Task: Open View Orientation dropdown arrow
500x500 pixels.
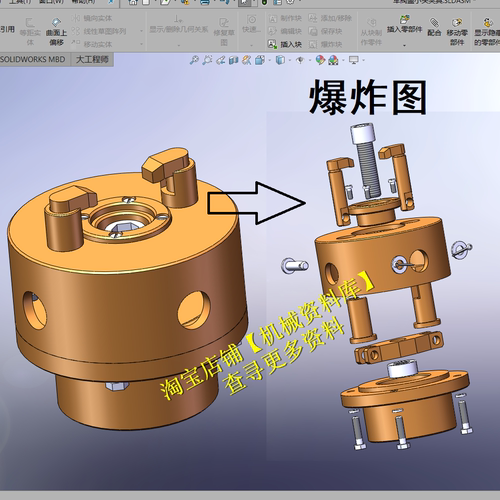Action: pyautogui.click(x=269, y=61)
